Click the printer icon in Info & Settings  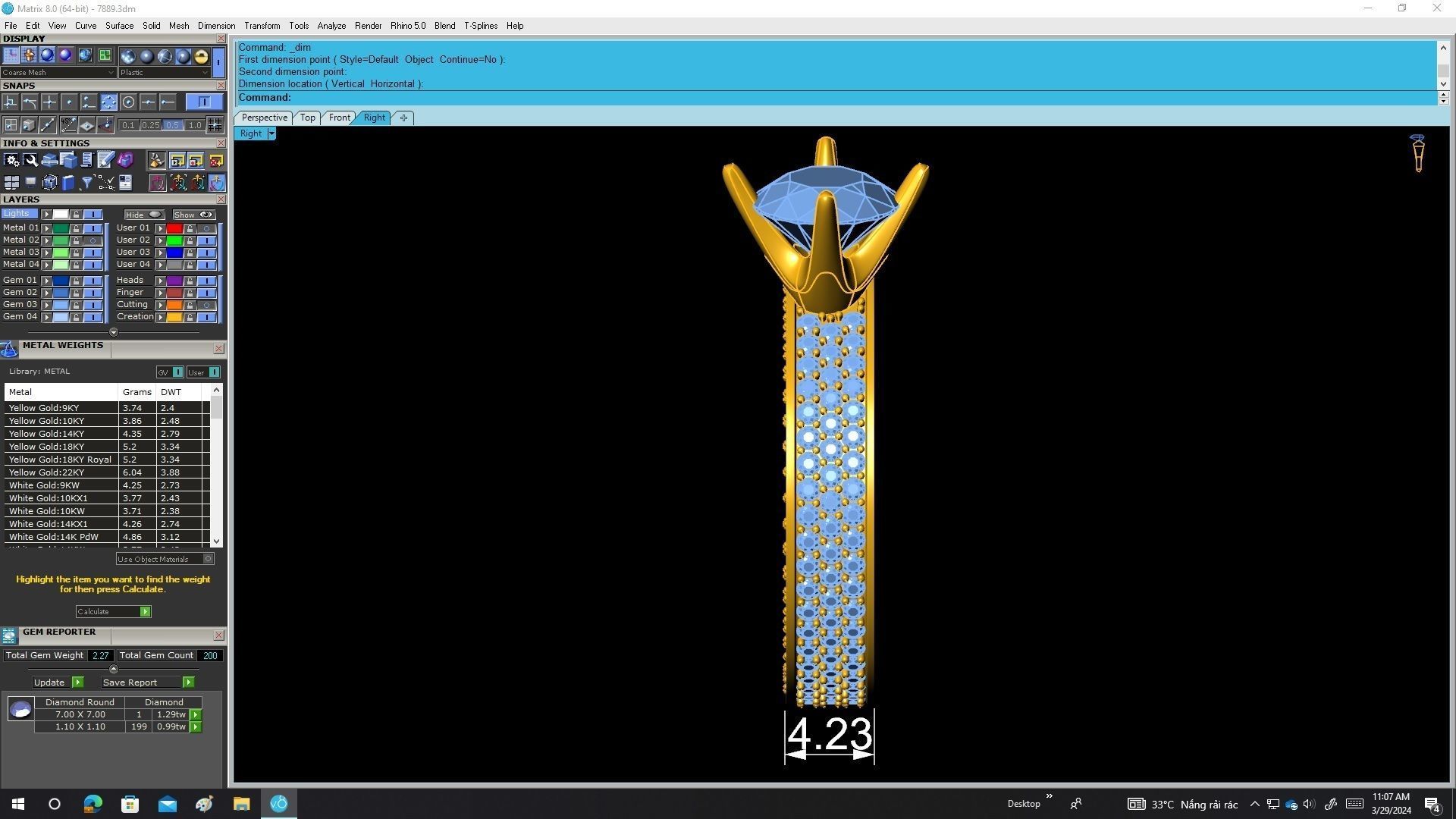pos(49,160)
